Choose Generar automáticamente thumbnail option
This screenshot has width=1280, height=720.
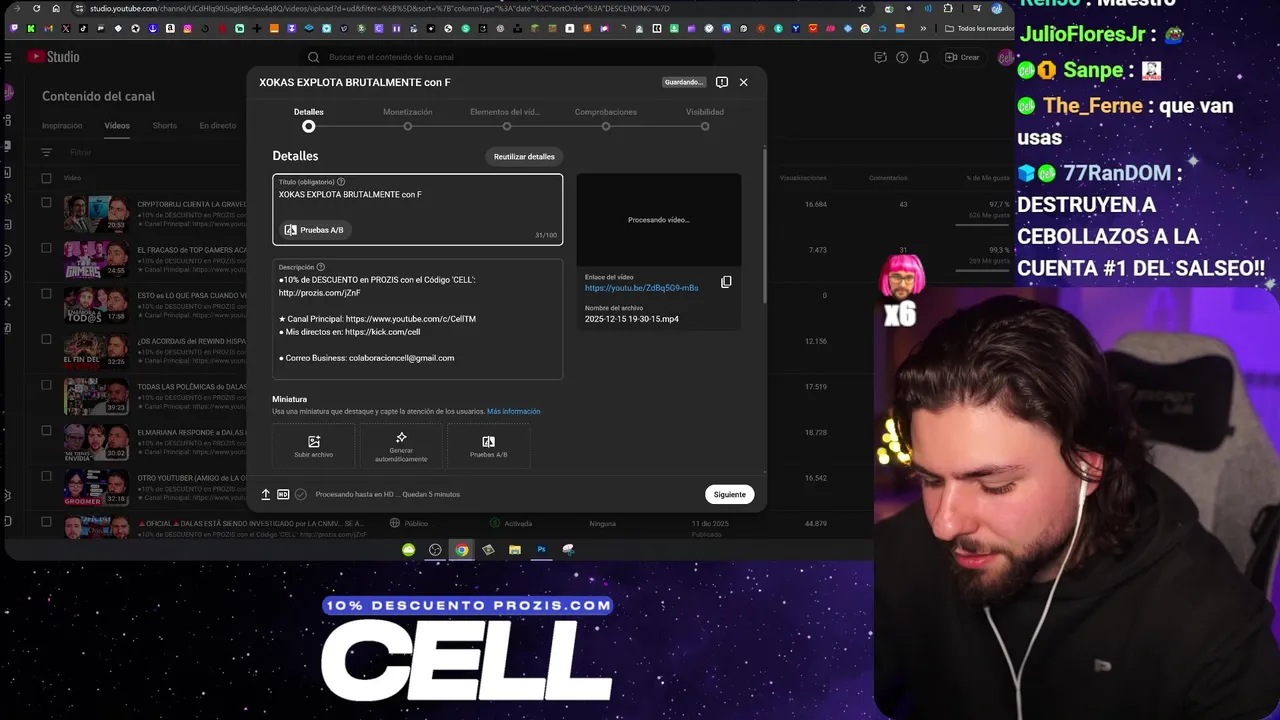[401, 446]
